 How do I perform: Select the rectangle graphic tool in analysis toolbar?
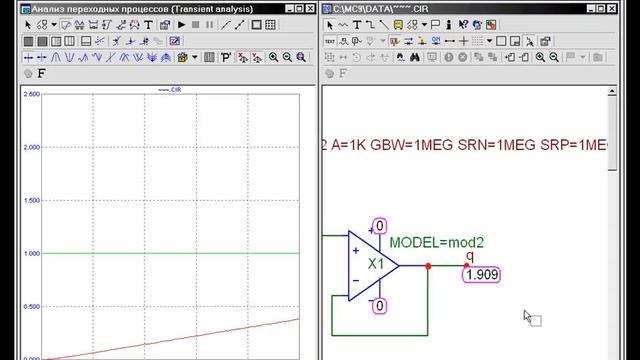[x=256, y=25]
